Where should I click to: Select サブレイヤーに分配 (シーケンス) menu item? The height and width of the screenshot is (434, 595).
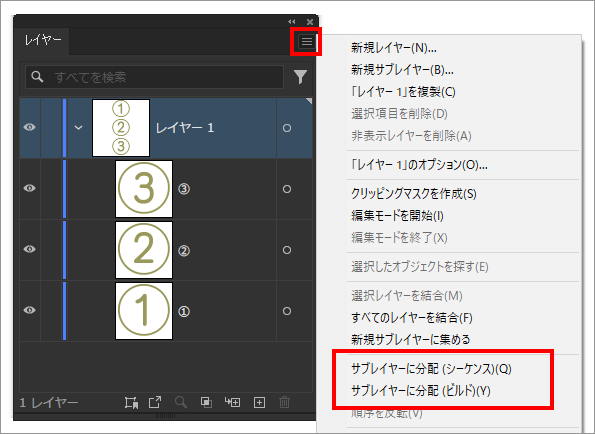431,369
